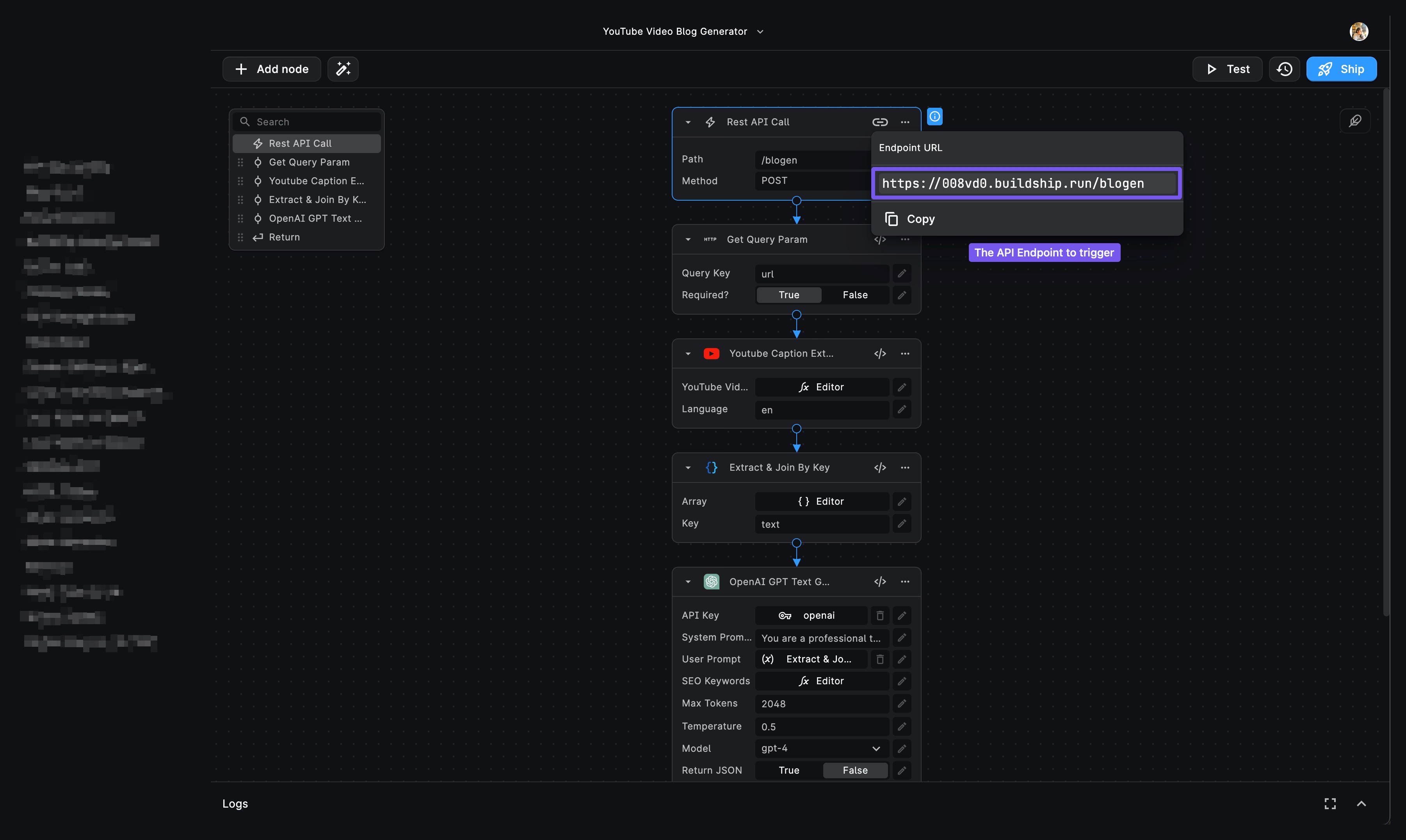
Task: Click the blue info icon beside Rest API Call
Action: point(934,117)
